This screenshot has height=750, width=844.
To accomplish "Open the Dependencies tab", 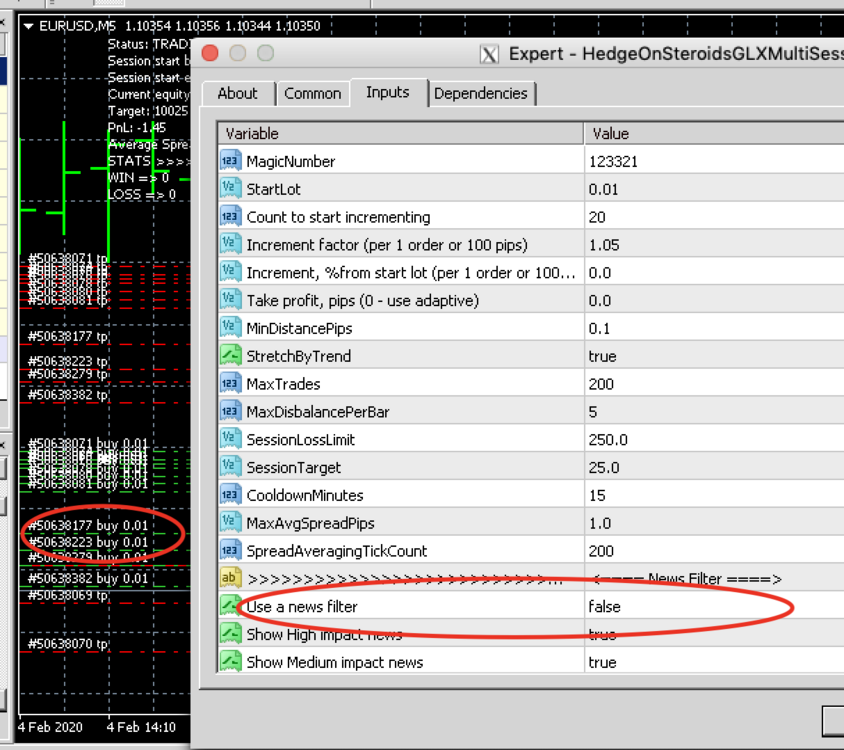I will (481, 94).
